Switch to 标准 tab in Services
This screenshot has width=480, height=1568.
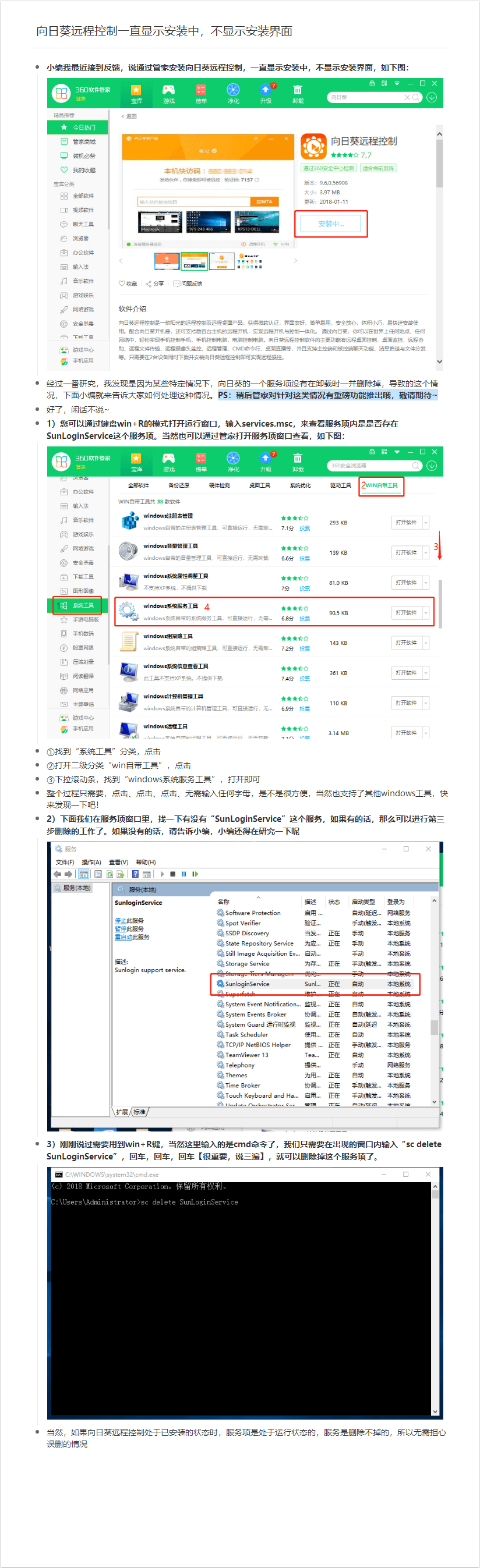point(140,1112)
